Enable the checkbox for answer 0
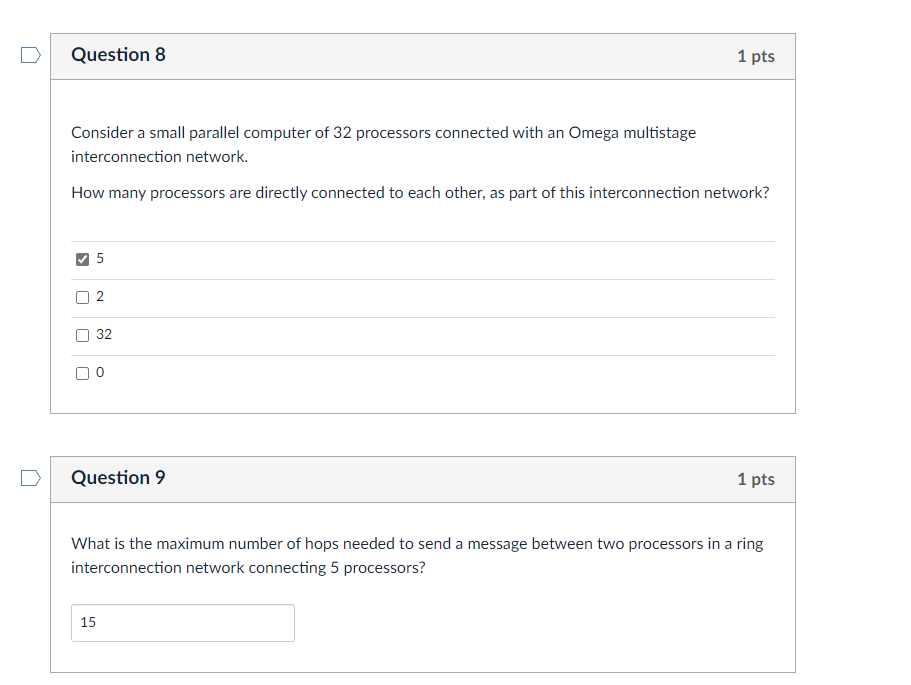 82,373
